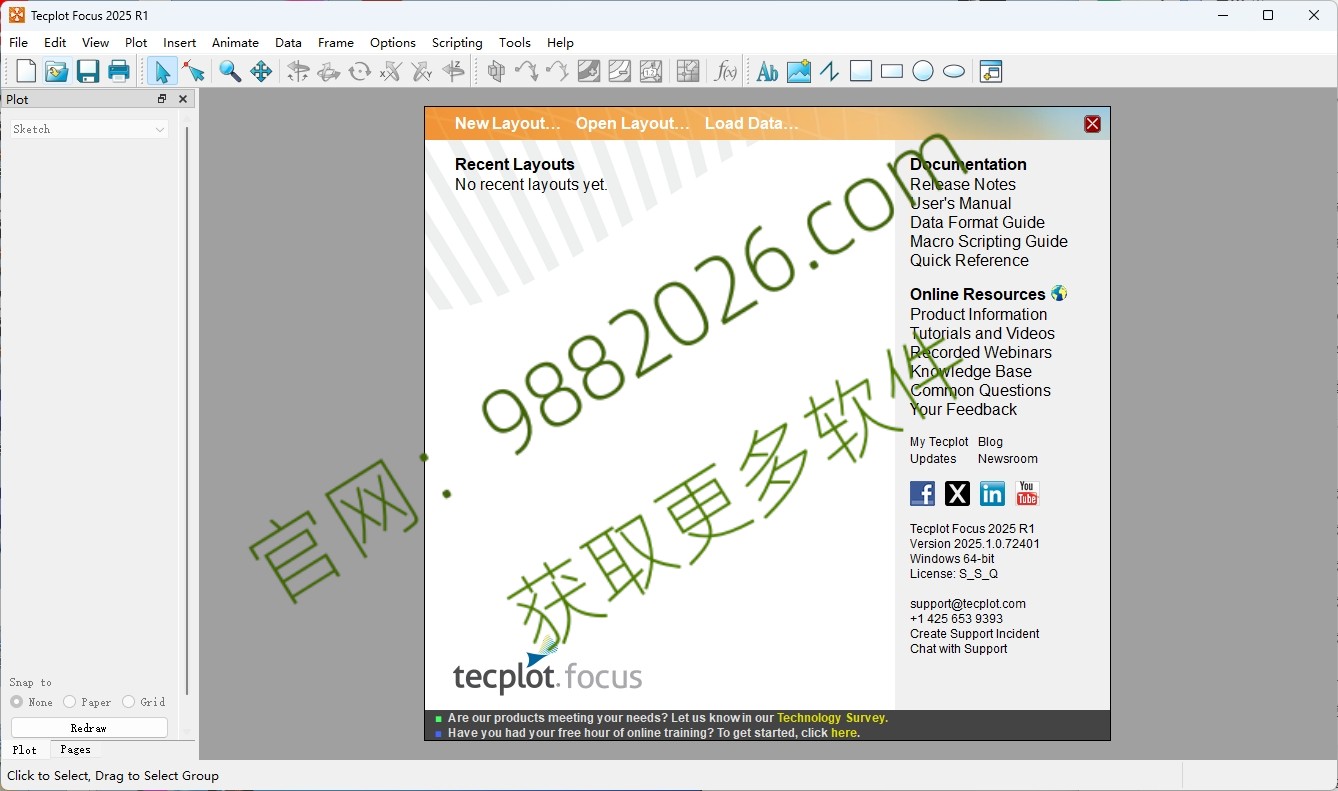The width and height of the screenshot is (1338, 791).
Task: Select the create new frame tool
Action: click(x=991, y=71)
